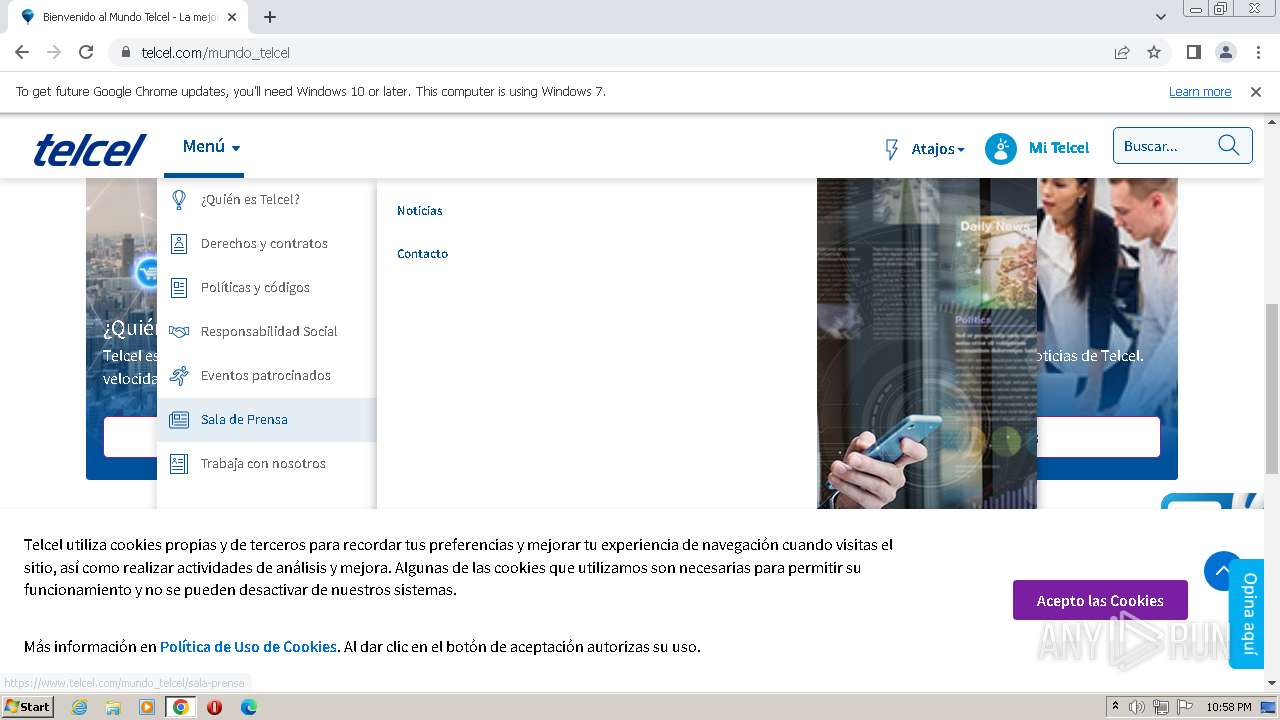This screenshot has height=720, width=1280.
Task: Launch Internet Explorer from taskbar
Action: (79, 707)
